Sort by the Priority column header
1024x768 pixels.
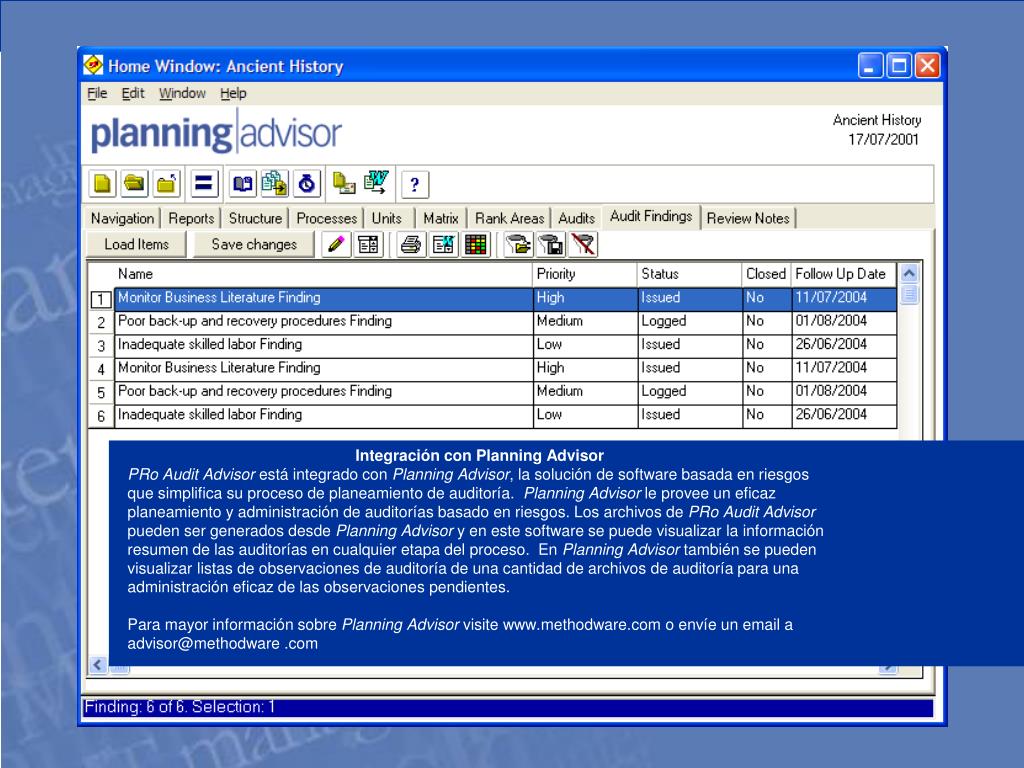(x=584, y=274)
